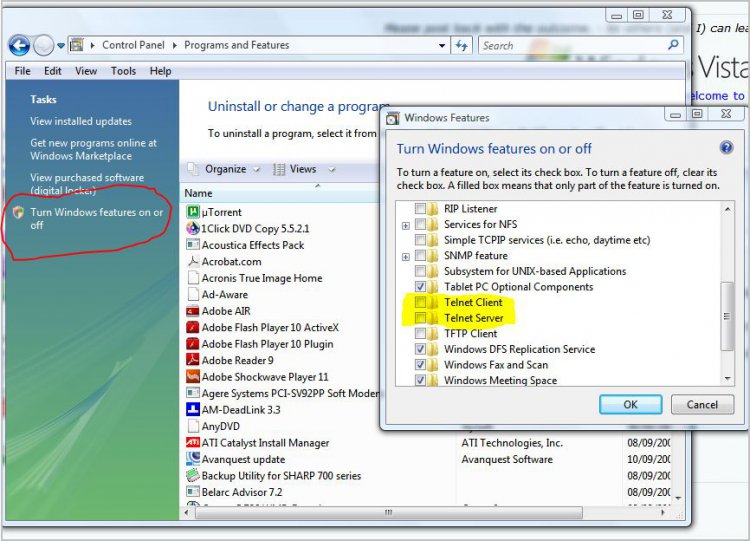750x541 pixels.
Task: Enable the Telnet Server checkbox
Action: point(420,318)
